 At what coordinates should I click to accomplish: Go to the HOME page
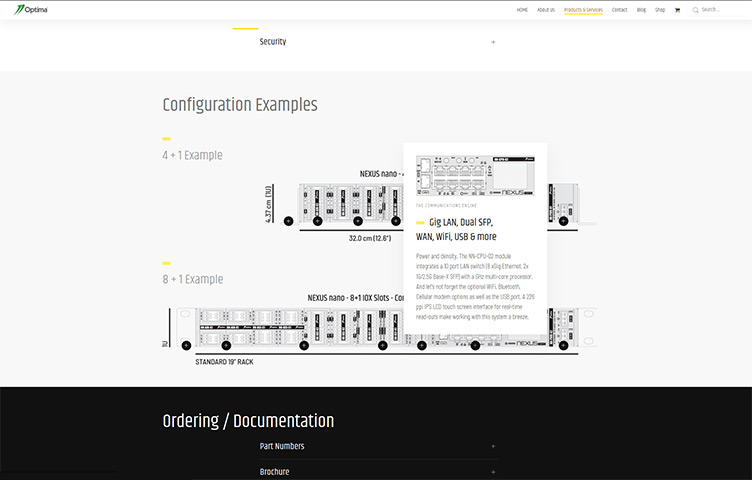522,10
